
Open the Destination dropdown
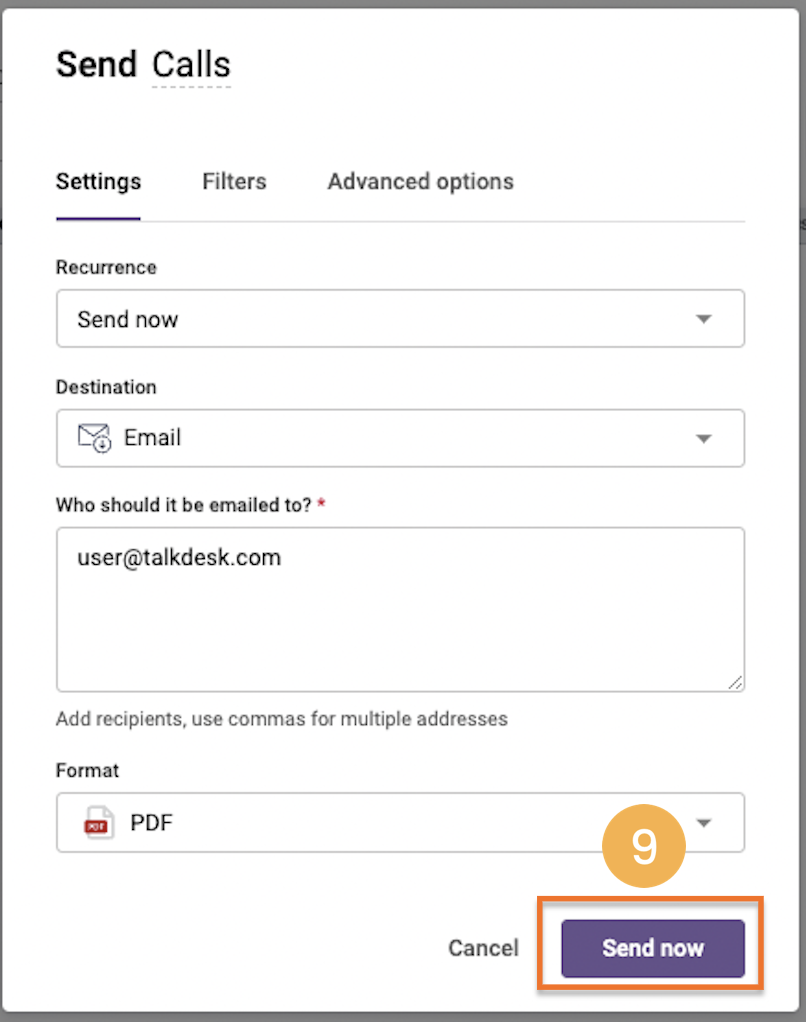coord(400,438)
